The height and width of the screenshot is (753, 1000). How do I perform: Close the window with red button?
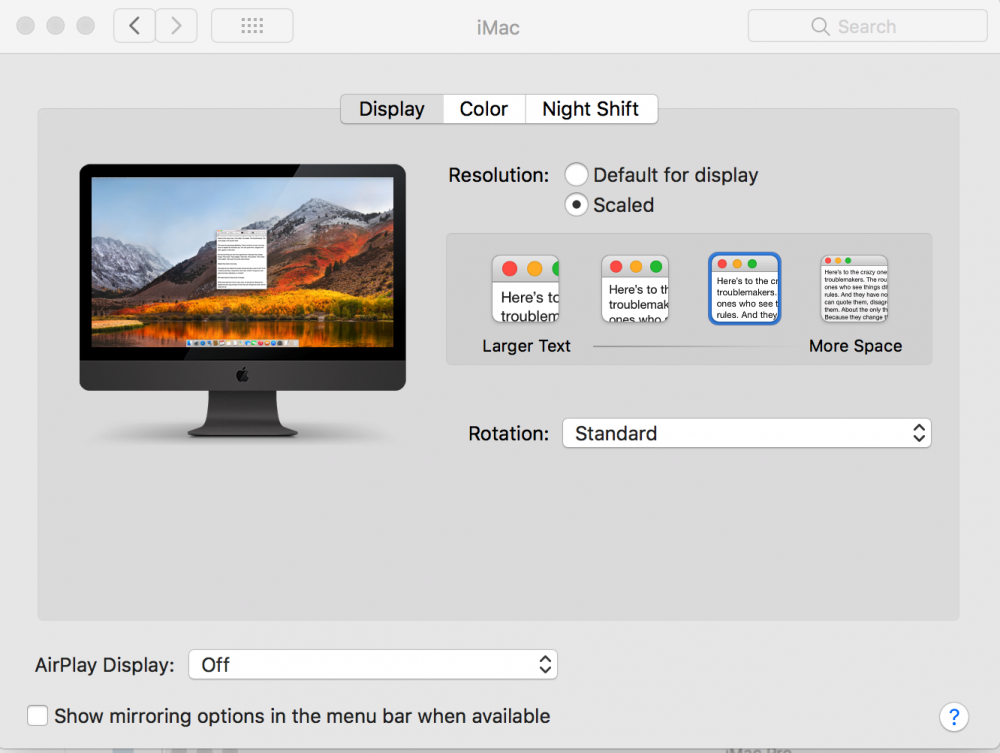(26, 26)
